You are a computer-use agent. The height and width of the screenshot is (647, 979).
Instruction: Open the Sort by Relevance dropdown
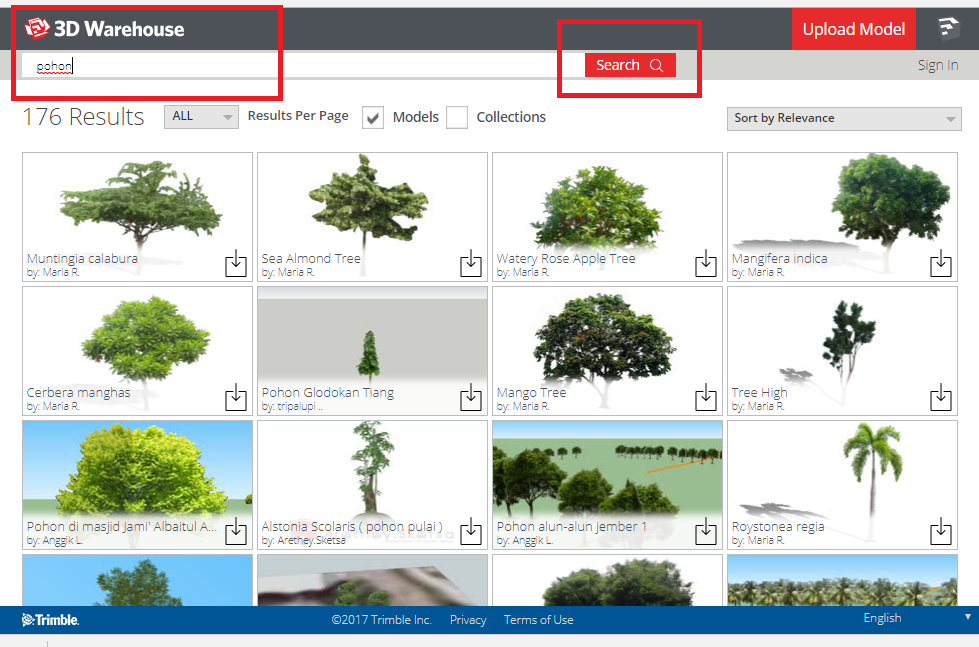click(844, 119)
